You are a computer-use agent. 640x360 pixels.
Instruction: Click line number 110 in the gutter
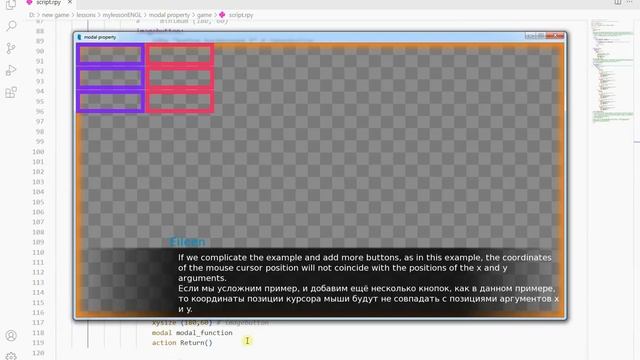[x=38, y=252]
